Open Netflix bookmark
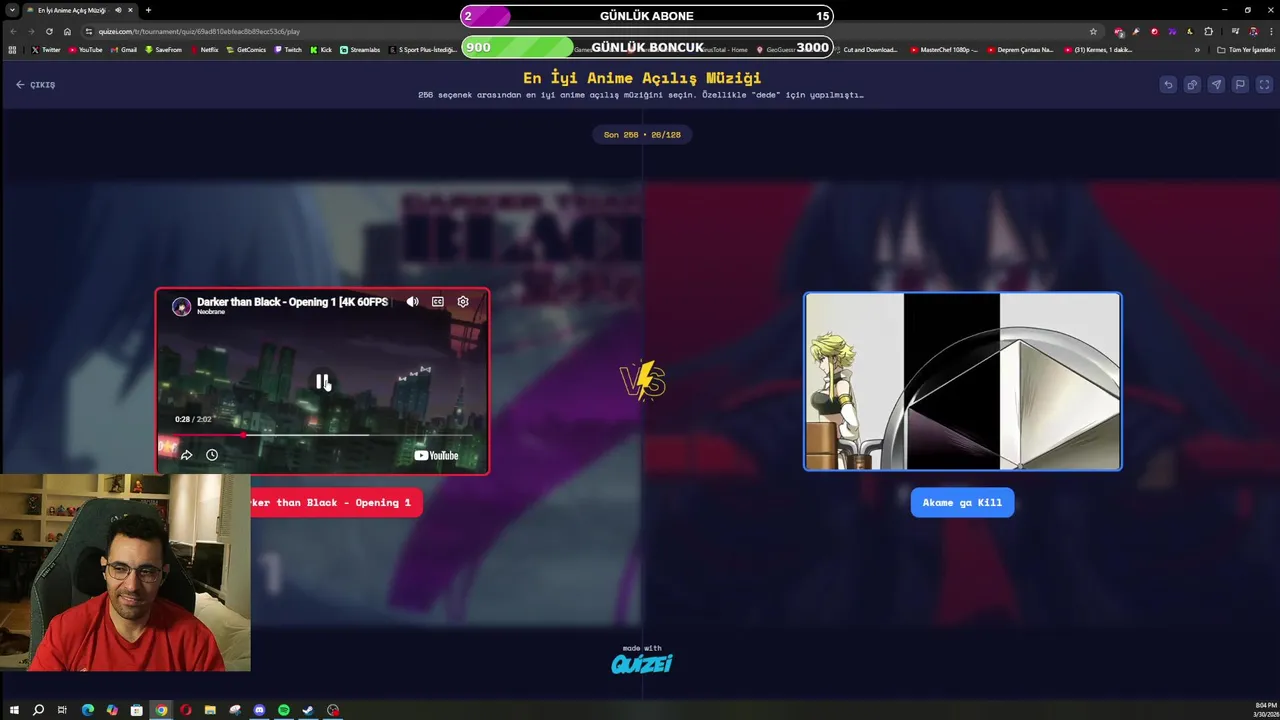 coord(204,50)
